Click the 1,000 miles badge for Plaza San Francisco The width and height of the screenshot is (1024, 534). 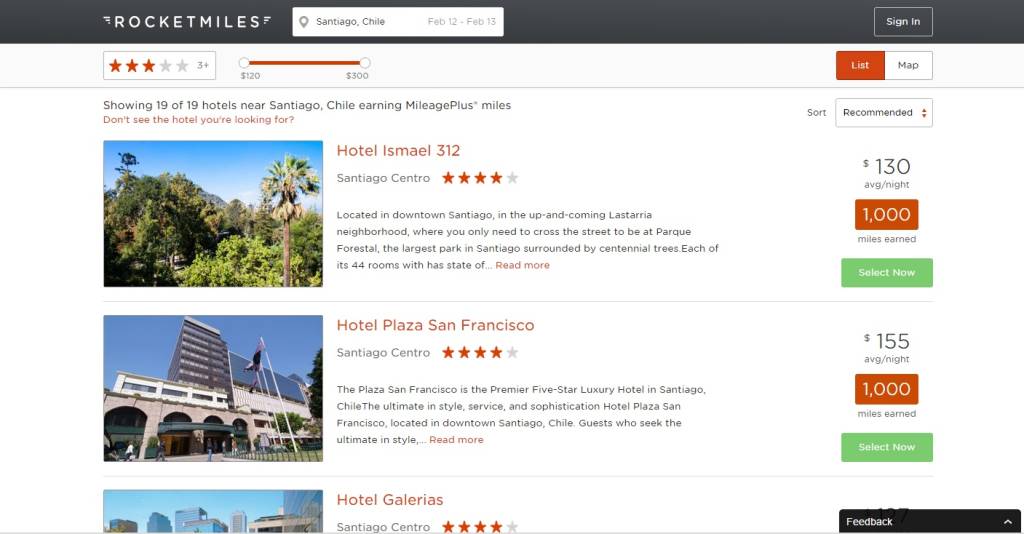coord(886,389)
